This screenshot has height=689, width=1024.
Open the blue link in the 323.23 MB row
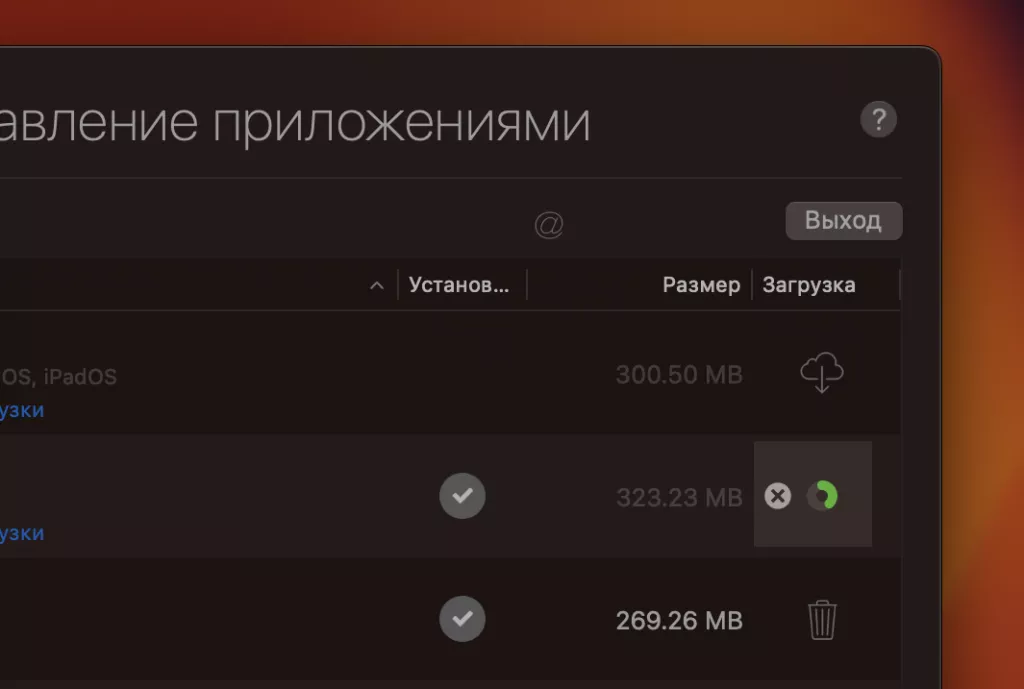(20, 533)
